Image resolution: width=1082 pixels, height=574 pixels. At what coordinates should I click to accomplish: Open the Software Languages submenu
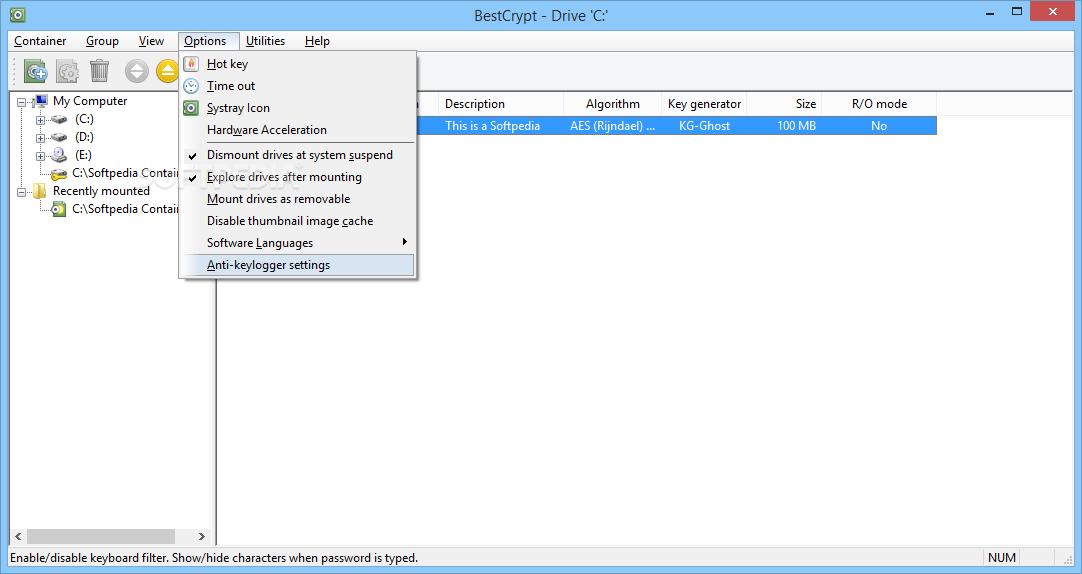pos(298,244)
